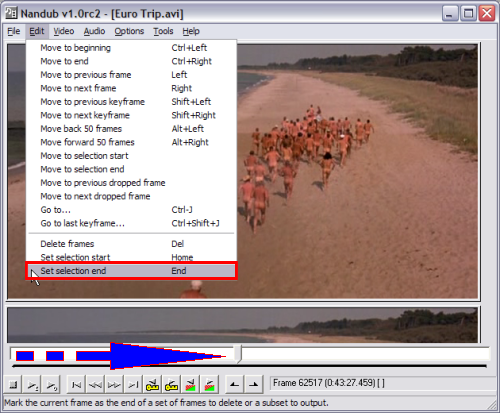Click the Stop playback button
Viewport: 500px width, 413px height.
(x=13, y=385)
